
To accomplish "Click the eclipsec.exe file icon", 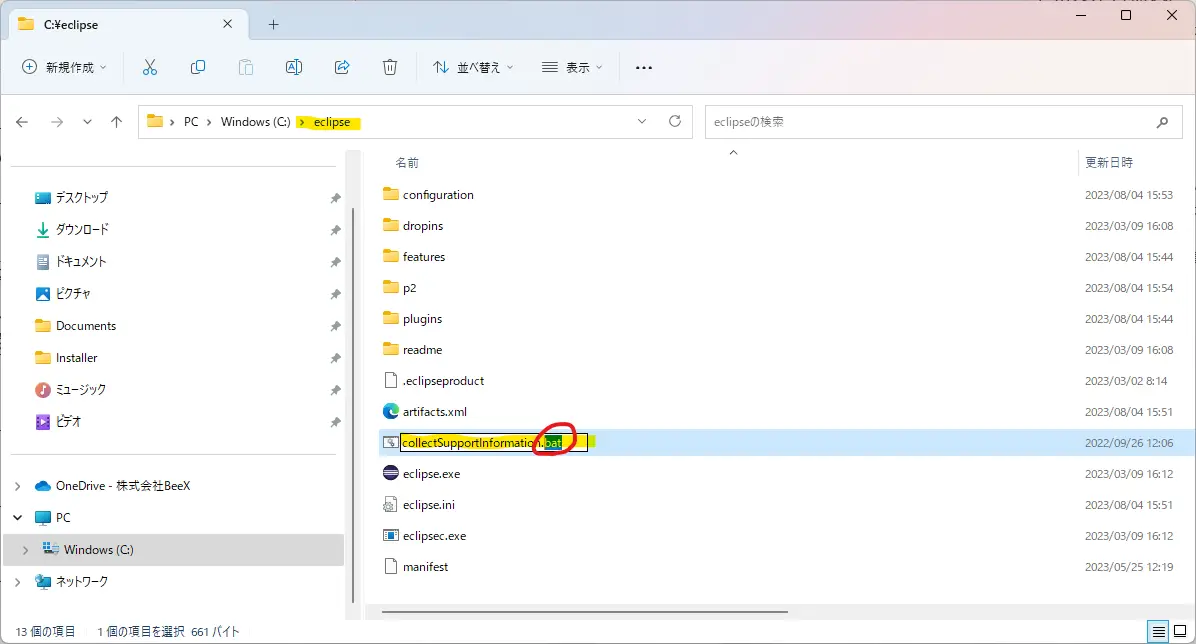I will click(391, 536).
